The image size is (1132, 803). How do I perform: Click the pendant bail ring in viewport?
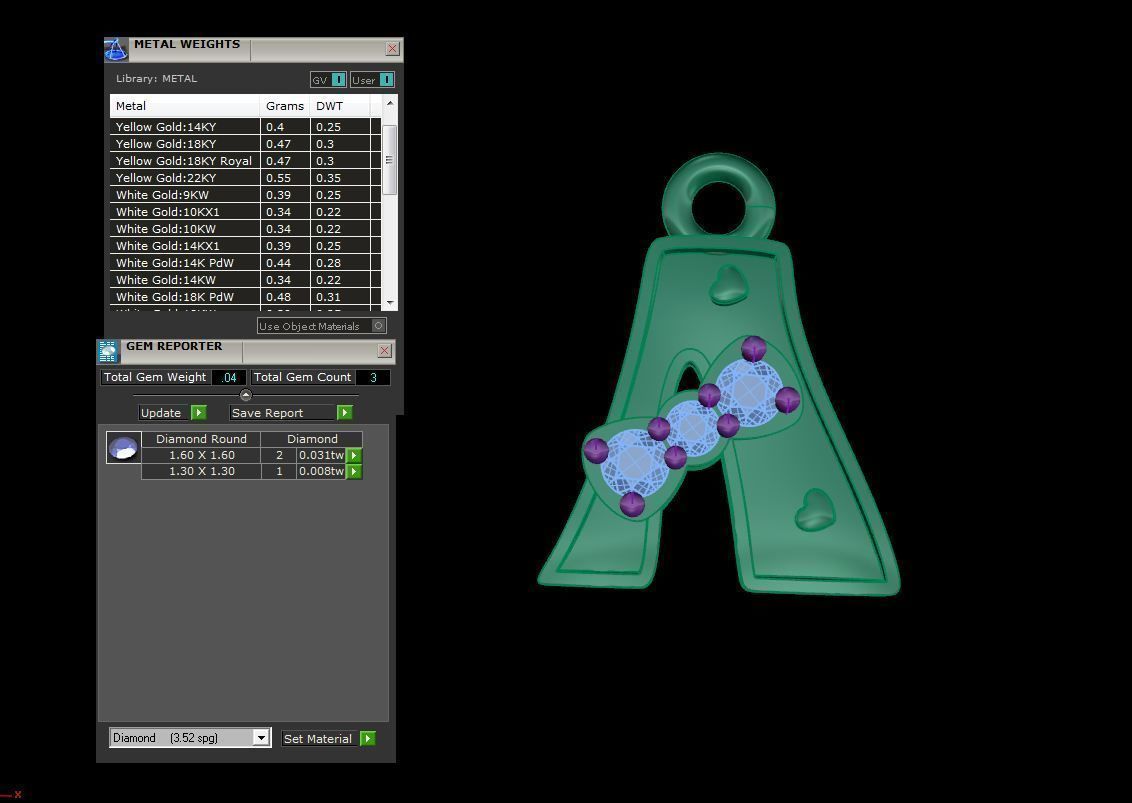(x=718, y=196)
